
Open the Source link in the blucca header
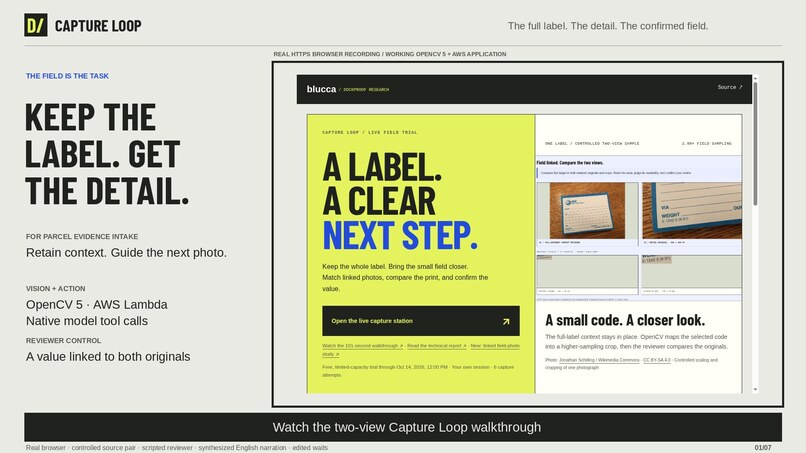pyautogui.click(x=730, y=87)
